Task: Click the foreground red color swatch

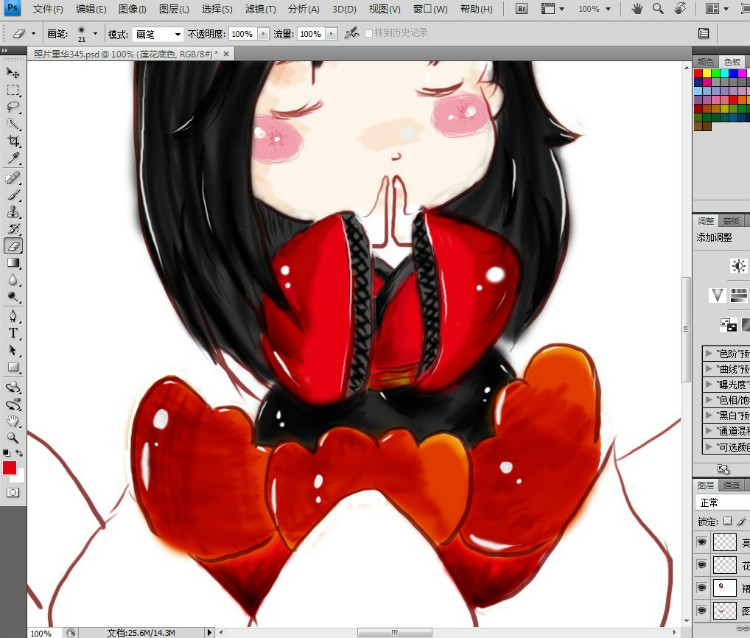Action: 9,468
